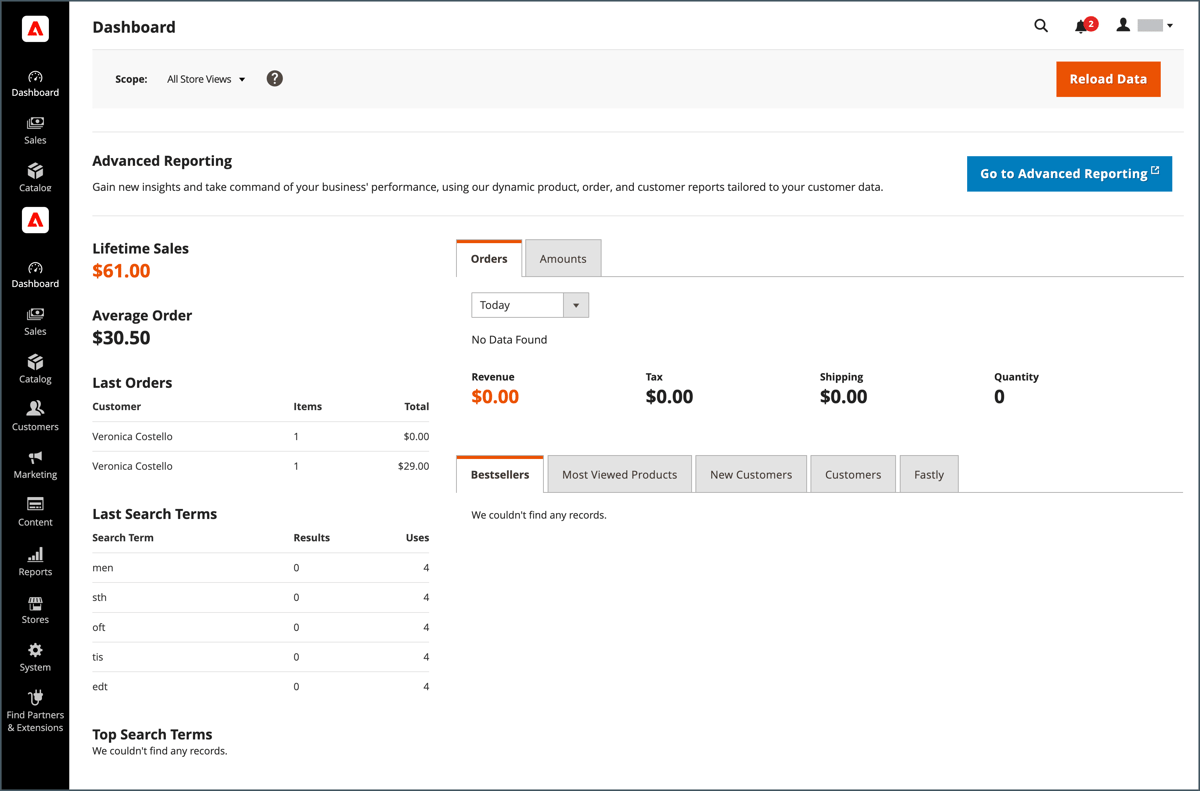
Task: Open the help tooltip next to Scope
Action: click(274, 78)
